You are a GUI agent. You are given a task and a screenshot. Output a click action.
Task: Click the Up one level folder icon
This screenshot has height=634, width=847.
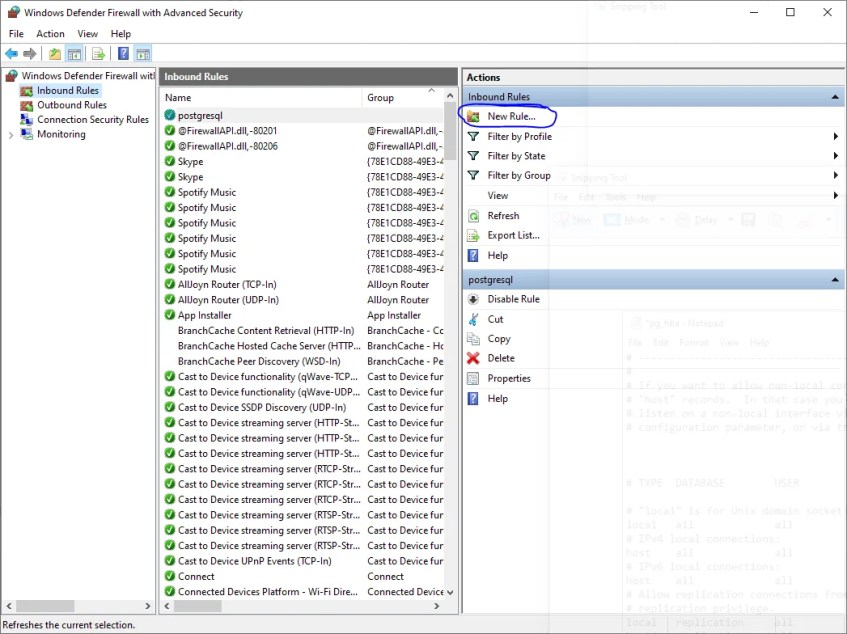pyautogui.click(x=55, y=53)
